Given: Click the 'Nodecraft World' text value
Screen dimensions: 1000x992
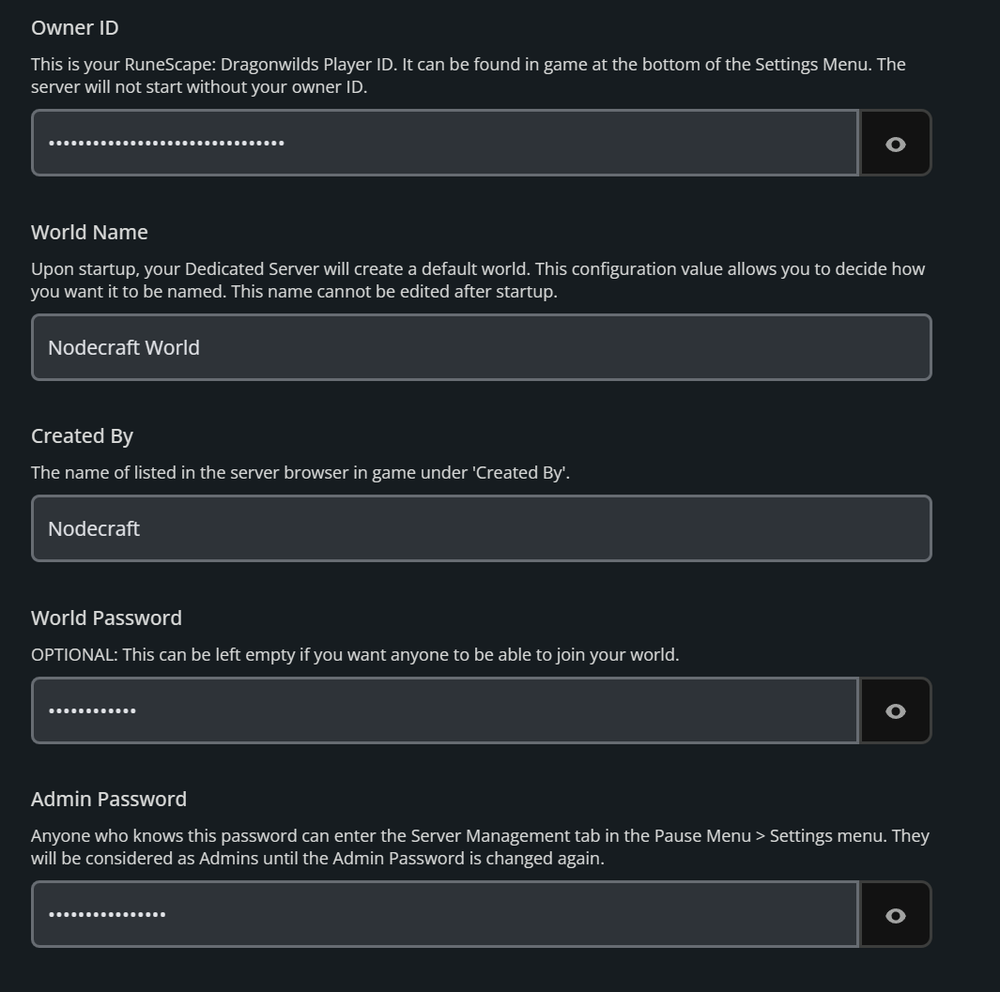Looking at the screenshot, I should (123, 347).
